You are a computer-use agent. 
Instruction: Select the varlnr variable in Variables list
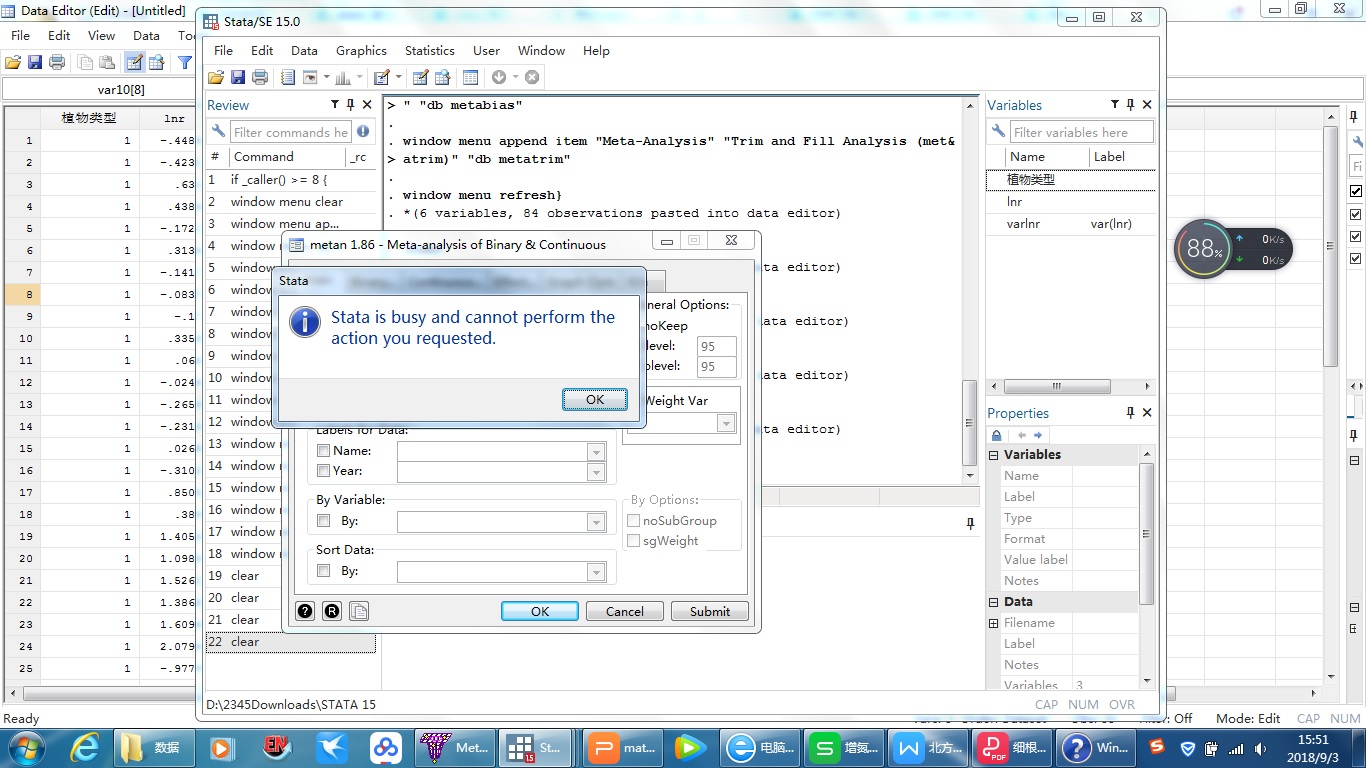tap(1070, 224)
